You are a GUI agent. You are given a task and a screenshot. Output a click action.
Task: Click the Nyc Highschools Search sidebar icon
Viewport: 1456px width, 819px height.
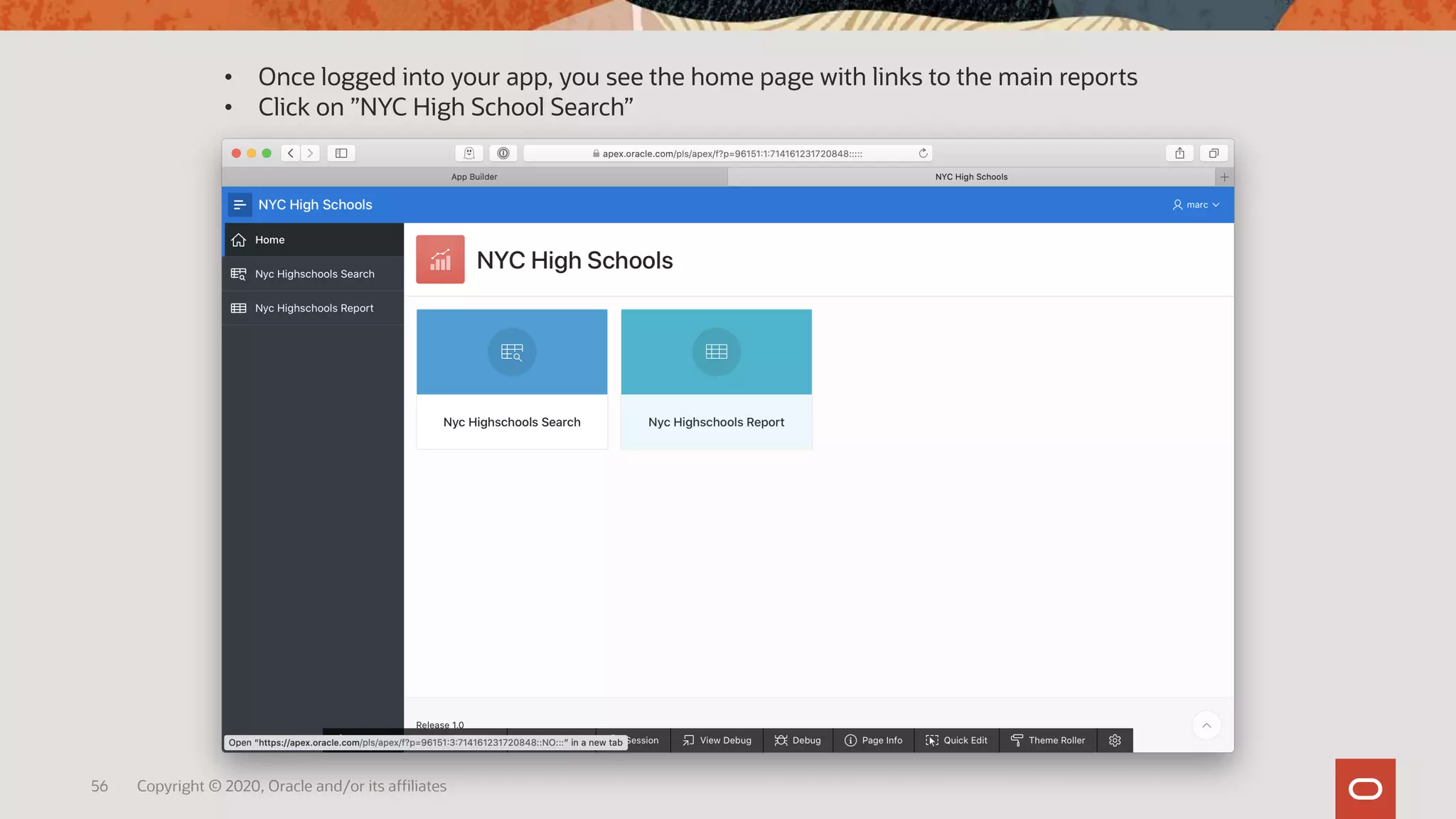tap(239, 274)
